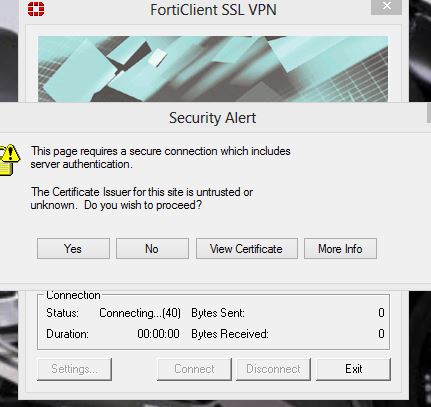Open the View Certificate dialog

pos(247,249)
